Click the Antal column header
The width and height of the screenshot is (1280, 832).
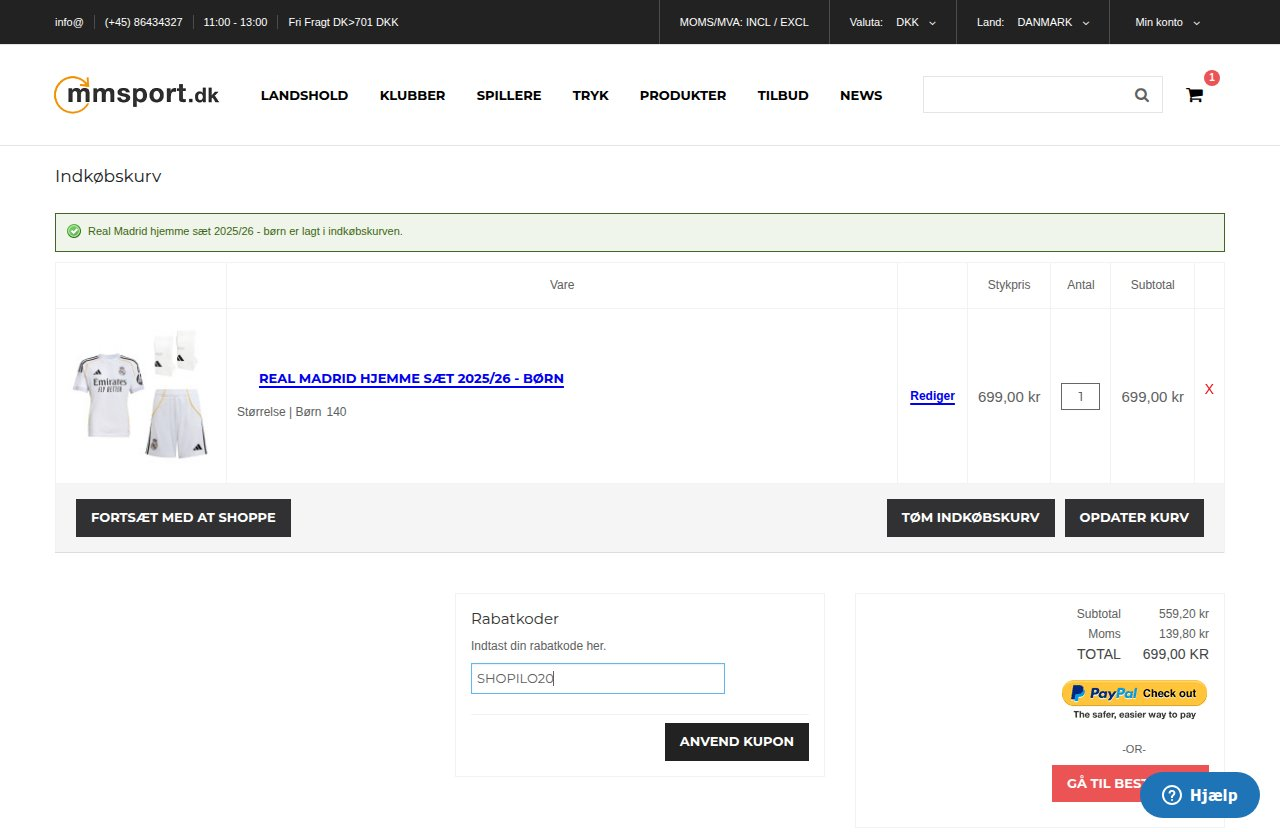(1081, 285)
